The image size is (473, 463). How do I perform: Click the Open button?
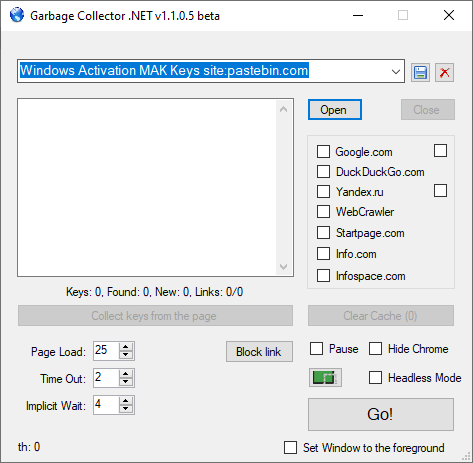[x=335, y=110]
